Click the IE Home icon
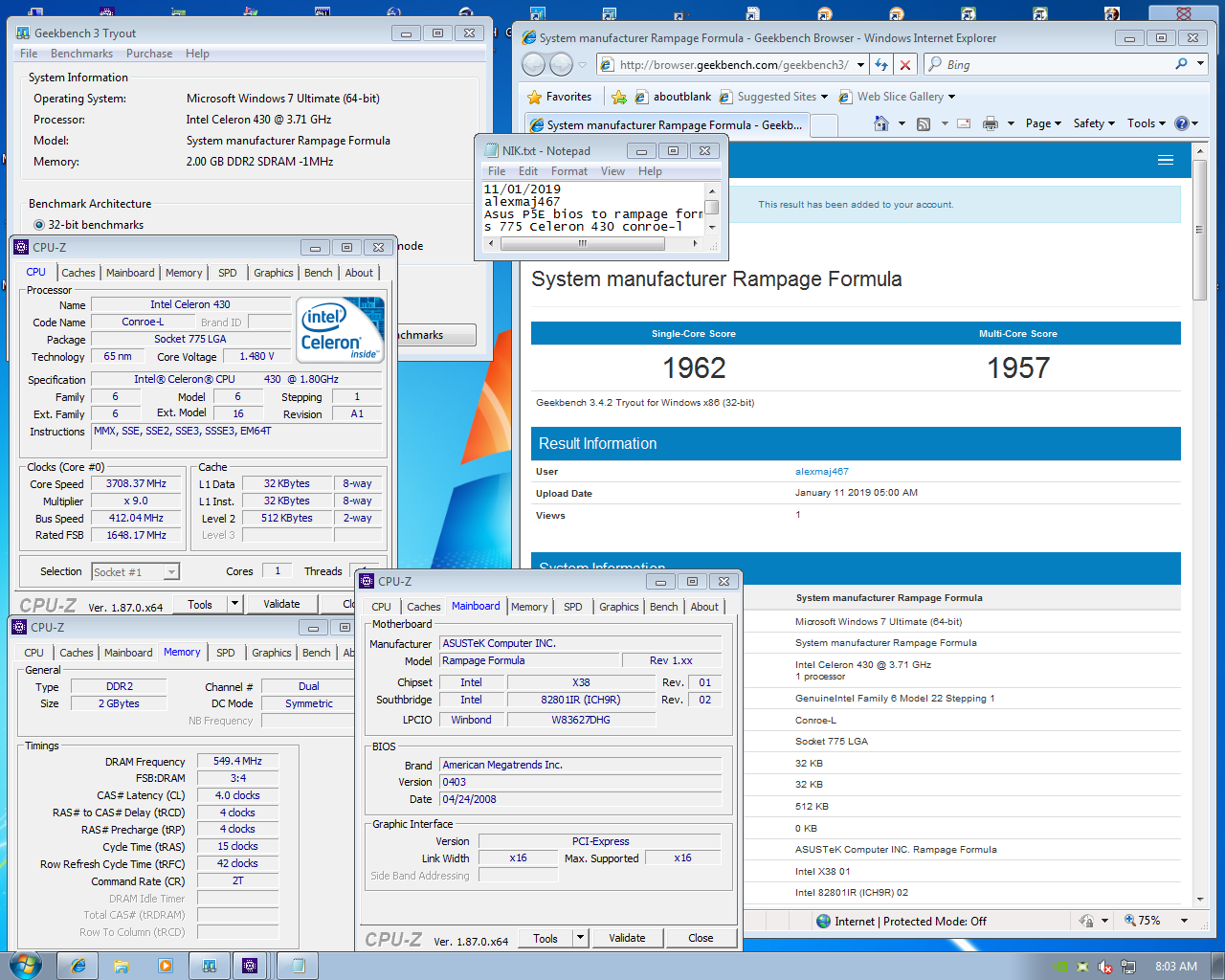Image resolution: width=1225 pixels, height=980 pixels. (881, 123)
